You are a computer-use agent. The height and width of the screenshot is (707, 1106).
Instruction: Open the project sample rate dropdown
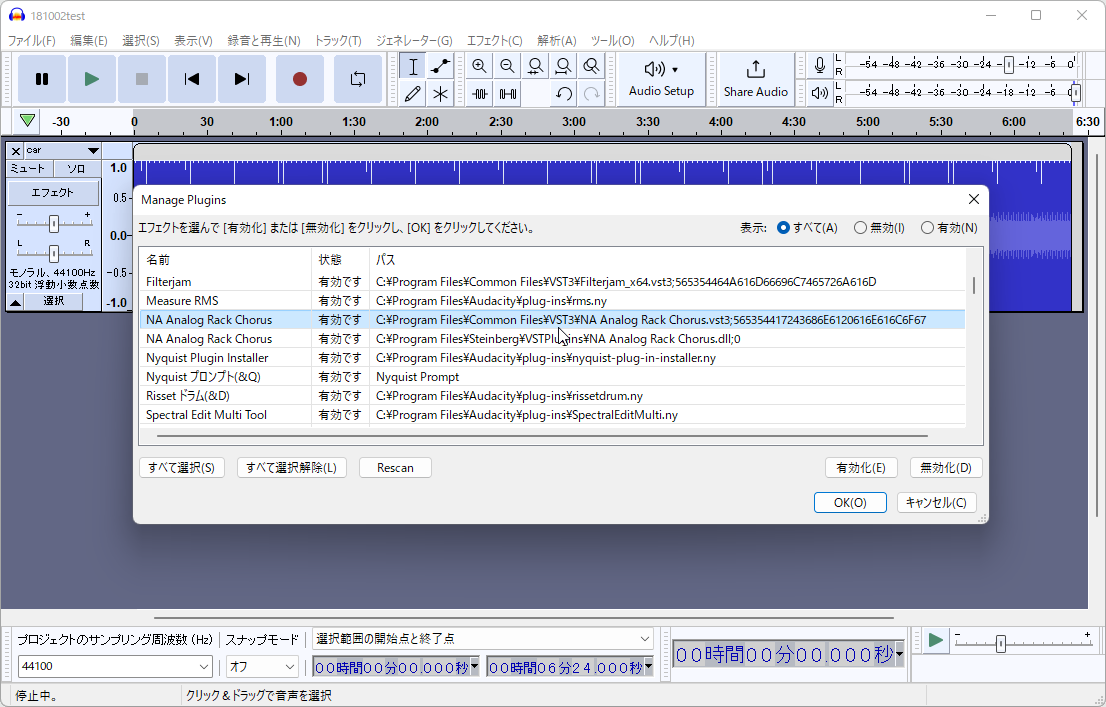click(205, 666)
